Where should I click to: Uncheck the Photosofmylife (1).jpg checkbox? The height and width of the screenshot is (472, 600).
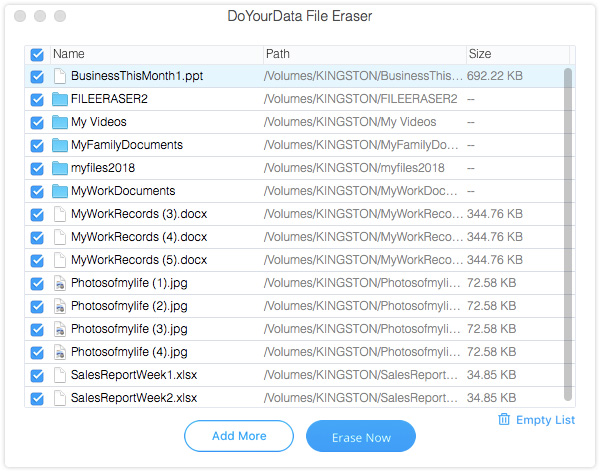point(37,283)
